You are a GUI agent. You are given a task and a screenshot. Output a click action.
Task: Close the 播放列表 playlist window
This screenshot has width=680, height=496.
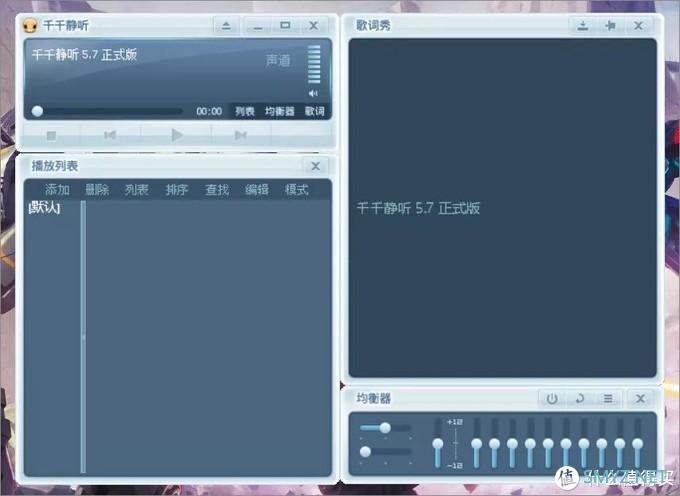tap(316, 166)
